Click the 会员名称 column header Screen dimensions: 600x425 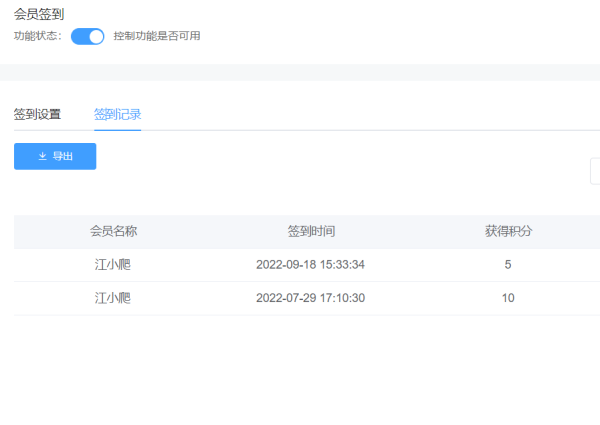[x=113, y=231]
